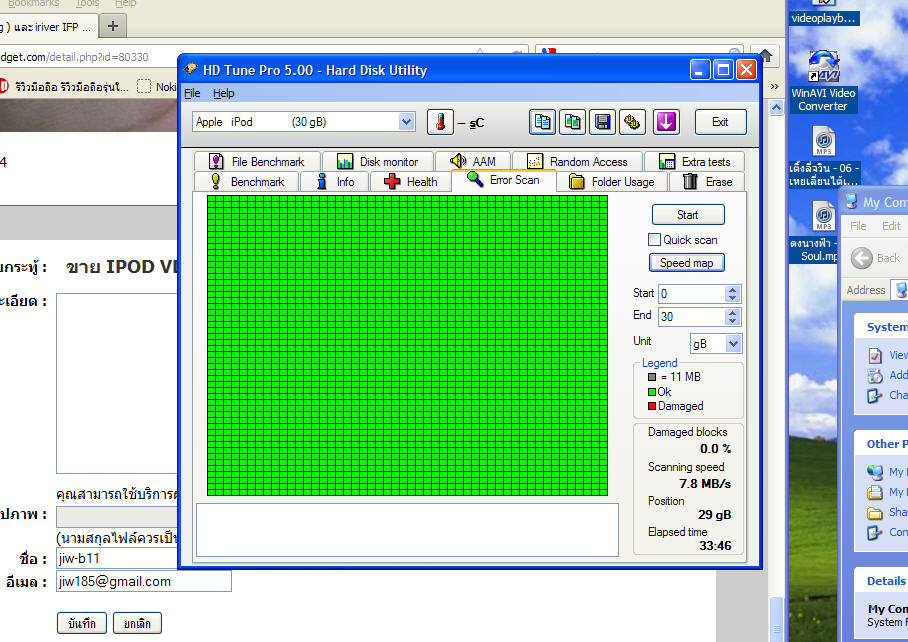Click the temperature thermometer icon

pos(440,122)
